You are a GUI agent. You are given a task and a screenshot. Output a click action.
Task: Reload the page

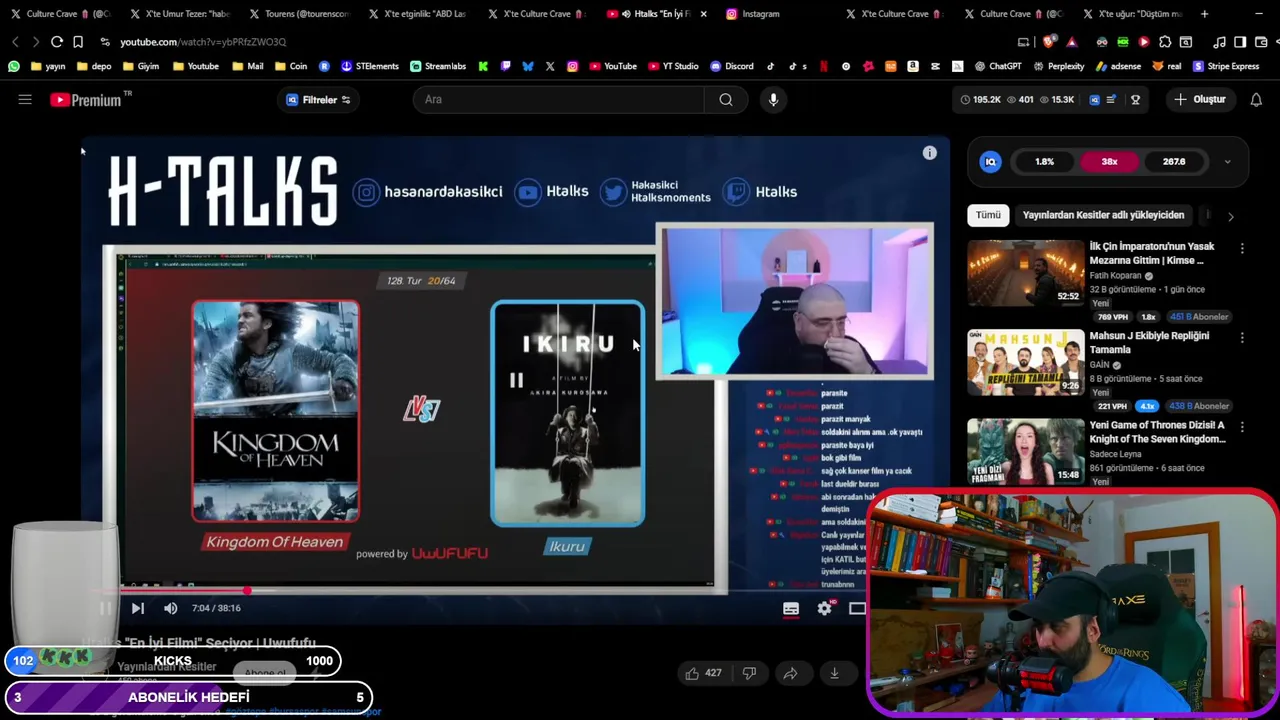[x=57, y=42]
